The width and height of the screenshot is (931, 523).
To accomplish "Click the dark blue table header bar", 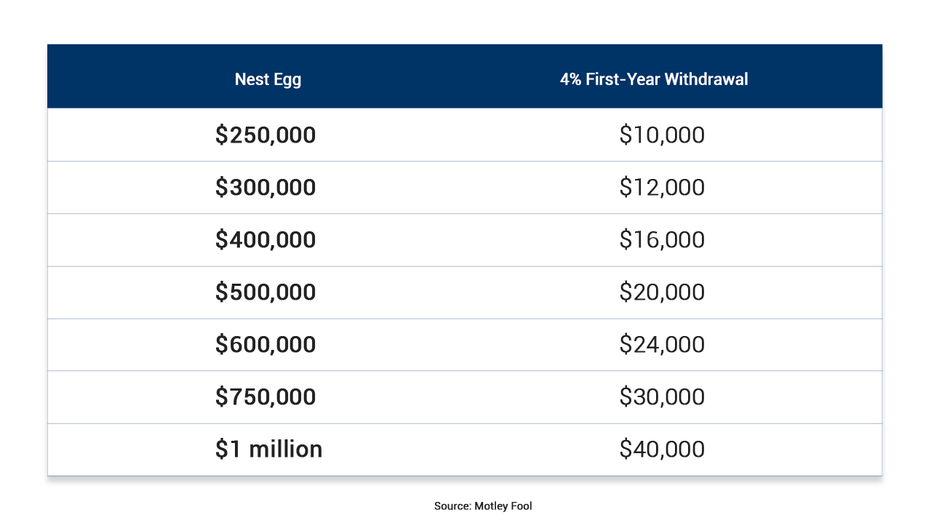I will [x=465, y=76].
